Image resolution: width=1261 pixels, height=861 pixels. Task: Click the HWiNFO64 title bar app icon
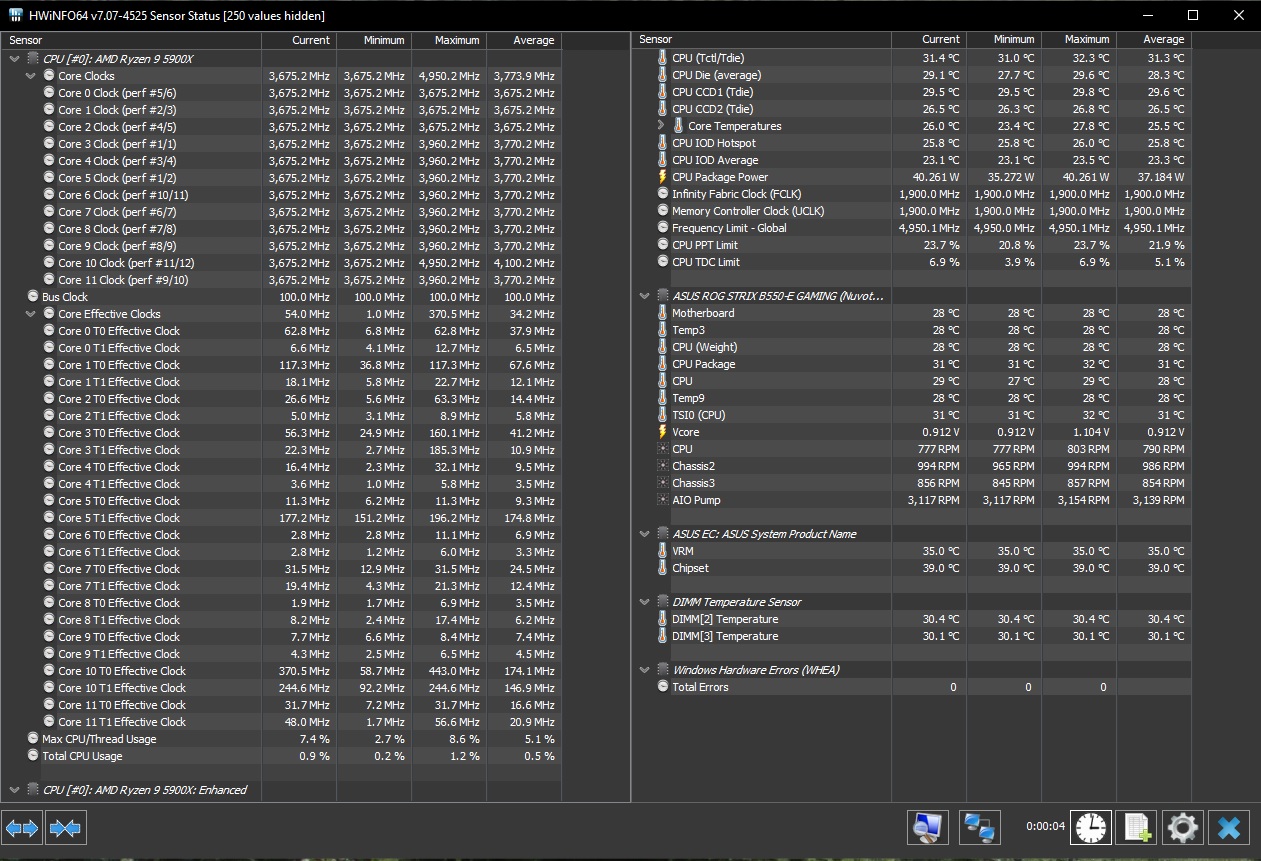click(x=14, y=16)
